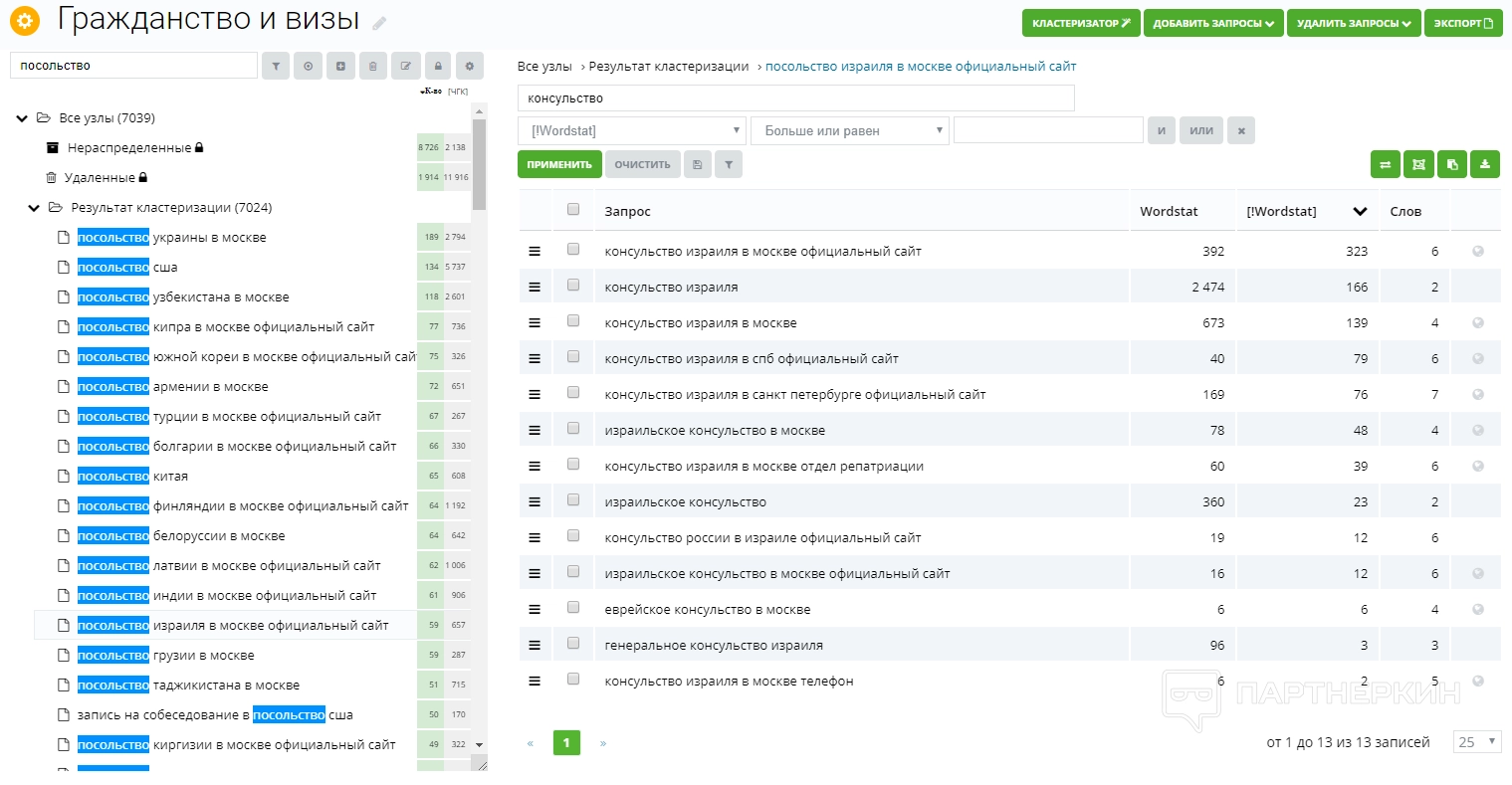Select checkbox for 'еврейское консульство в москве'
Screen dimensions: 1512x785
click(x=573, y=608)
